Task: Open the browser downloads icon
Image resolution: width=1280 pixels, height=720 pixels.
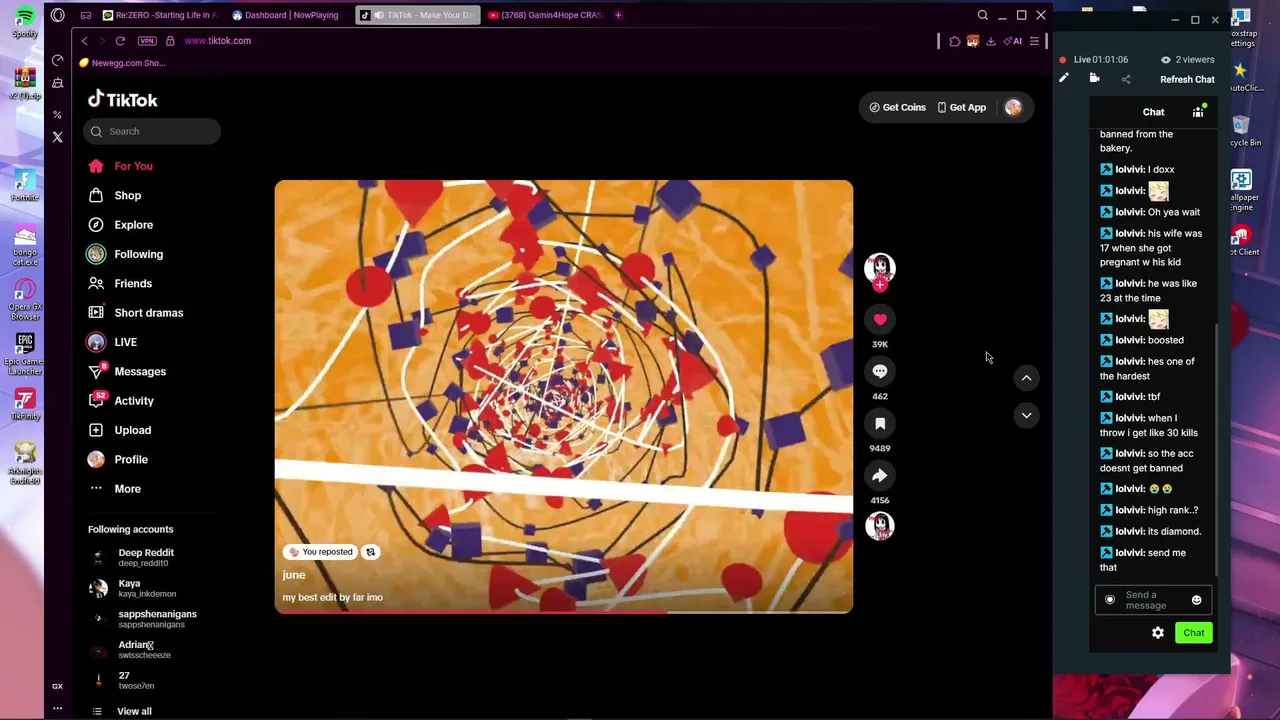Action: click(x=990, y=41)
